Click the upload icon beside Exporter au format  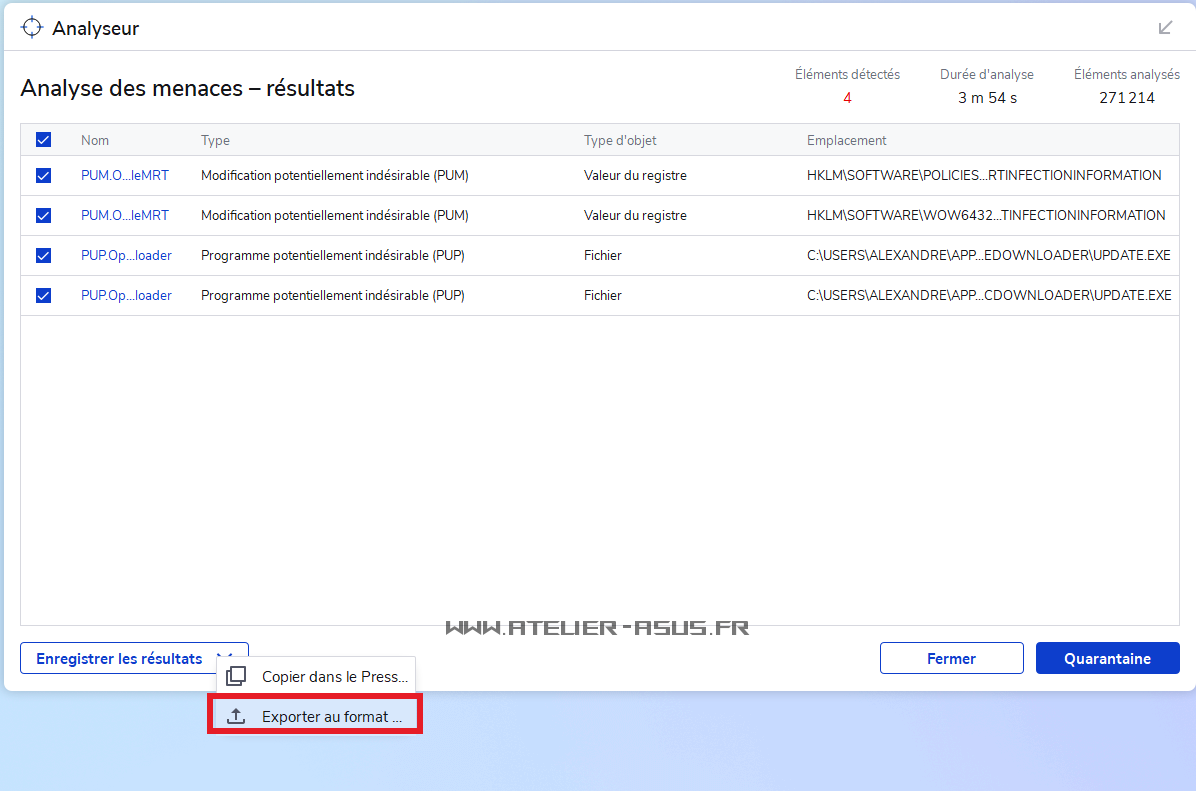tap(236, 716)
